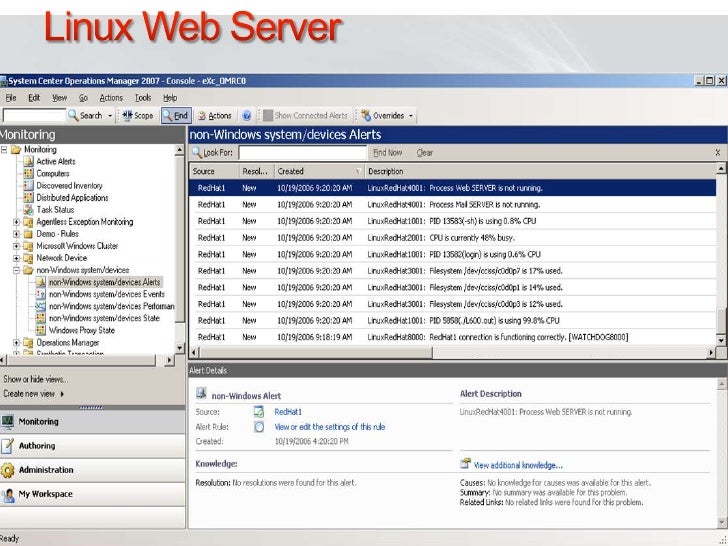This screenshot has width=728, height=546.
Task: Open View additional knowledge link
Action: [518, 465]
